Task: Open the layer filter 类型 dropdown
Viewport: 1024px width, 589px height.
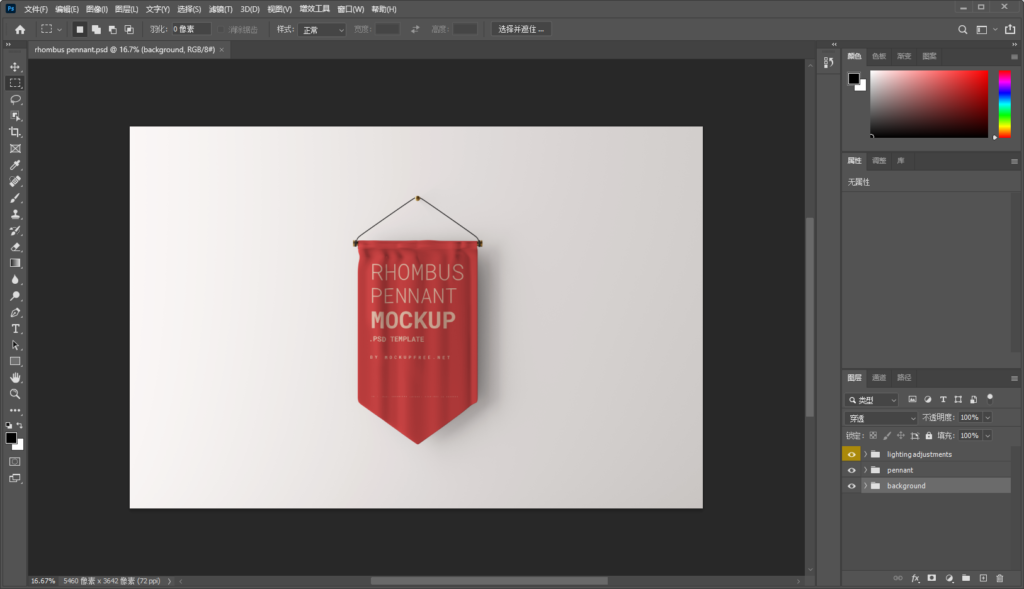Action: pos(872,400)
